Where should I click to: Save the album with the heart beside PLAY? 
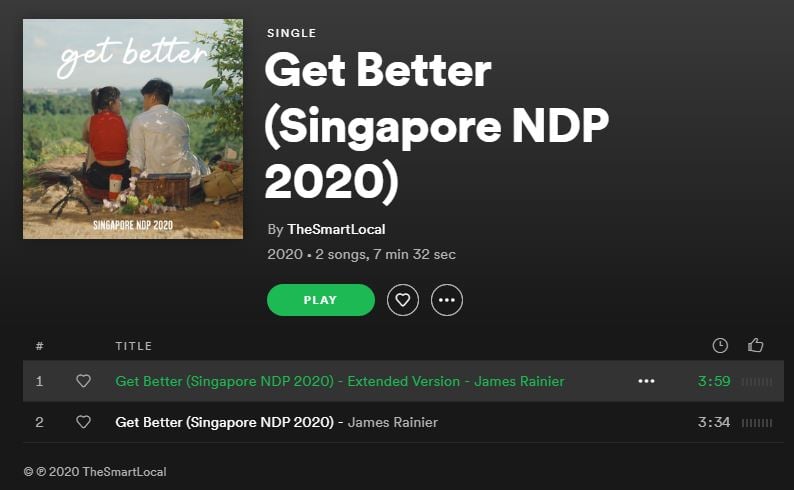click(403, 300)
